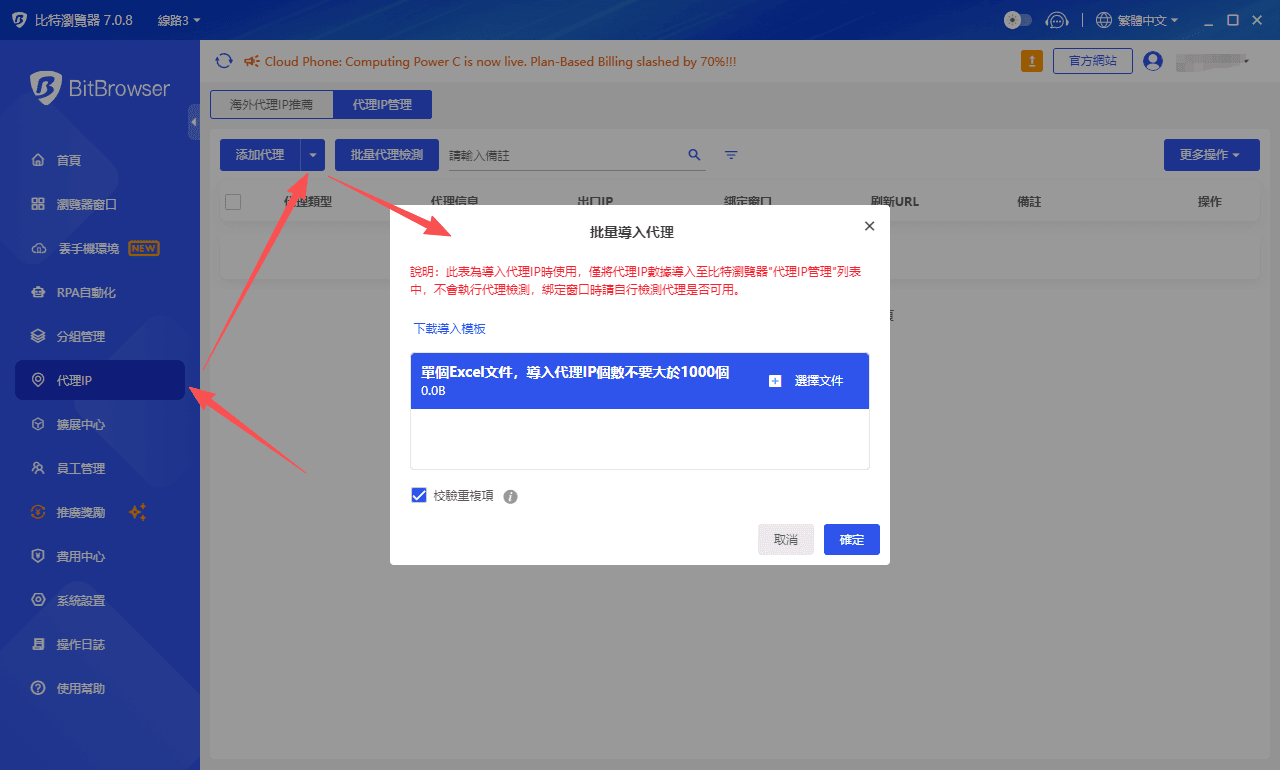Toggle the dark mode switch in title bar
Viewport: 1280px width, 770px height.
click(x=1017, y=19)
